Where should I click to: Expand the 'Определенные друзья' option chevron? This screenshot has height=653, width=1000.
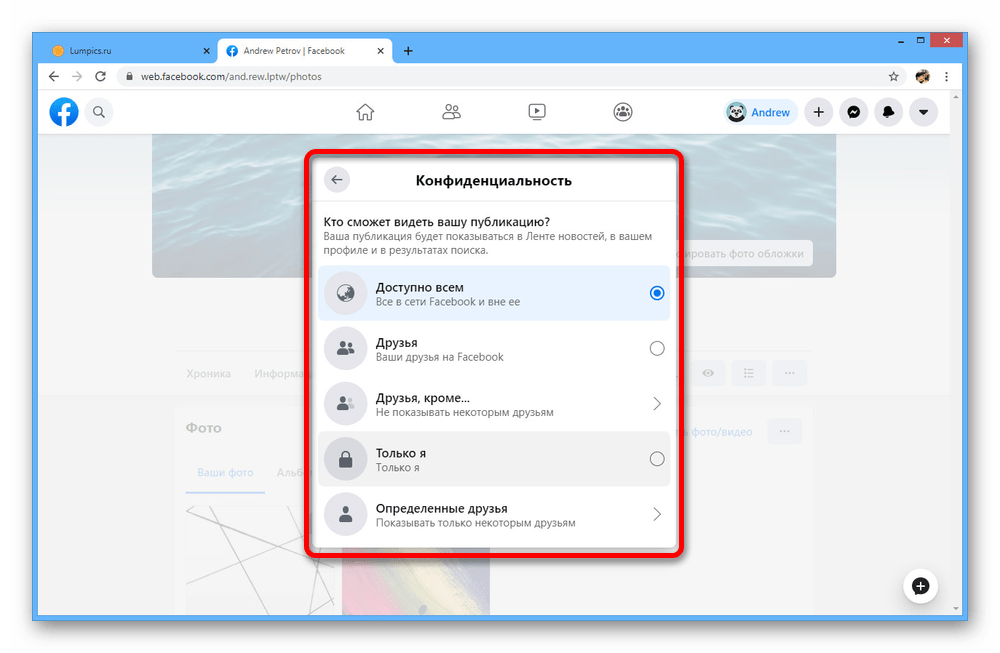656,514
